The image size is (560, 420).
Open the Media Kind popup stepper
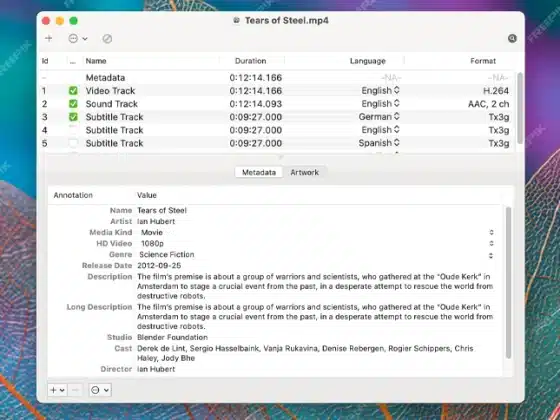(491, 232)
